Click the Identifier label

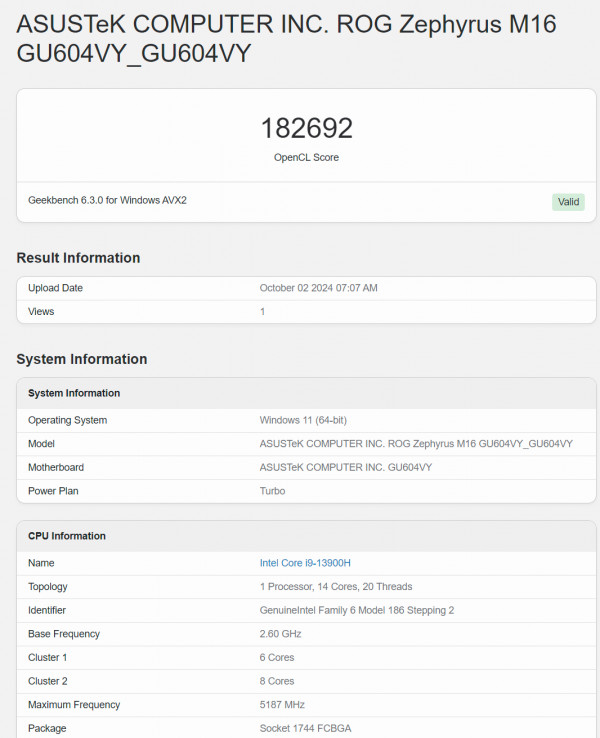coord(47,610)
